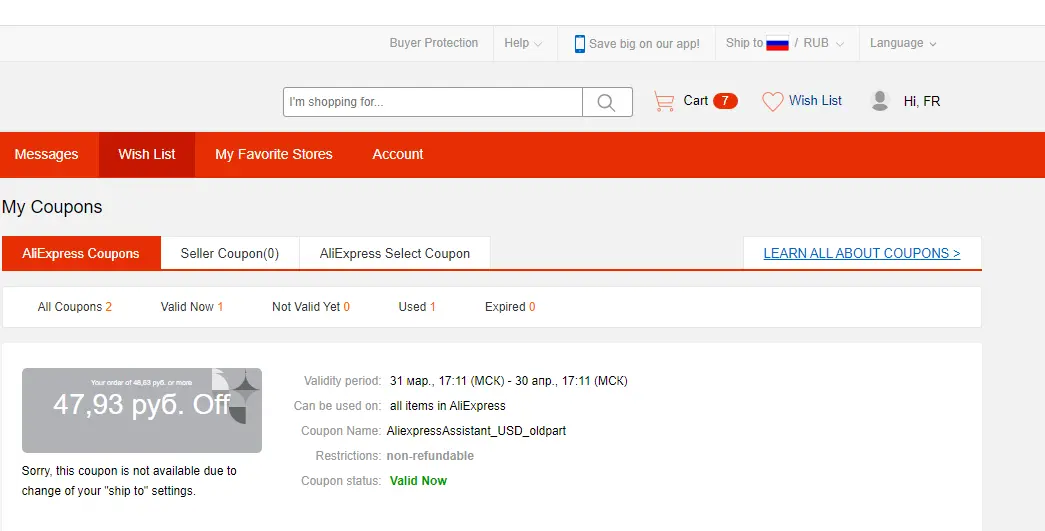
Task: Switch to the AliExpress Select Coupon tab
Action: [x=395, y=253]
